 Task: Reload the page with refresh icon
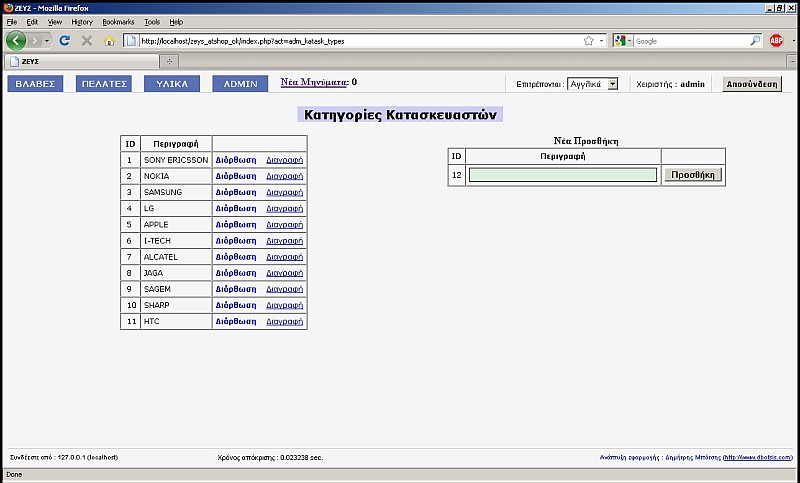pos(65,40)
